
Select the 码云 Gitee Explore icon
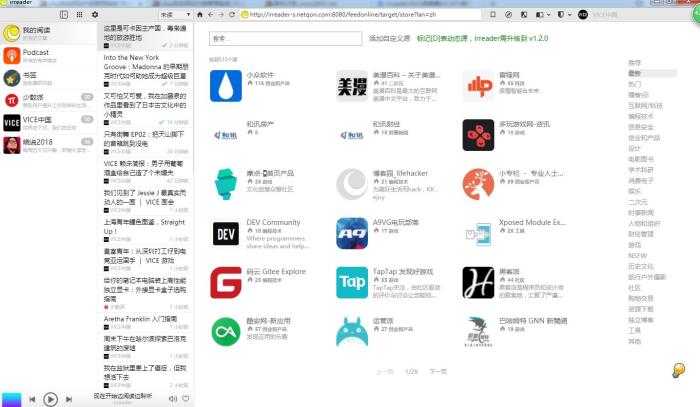(226, 282)
